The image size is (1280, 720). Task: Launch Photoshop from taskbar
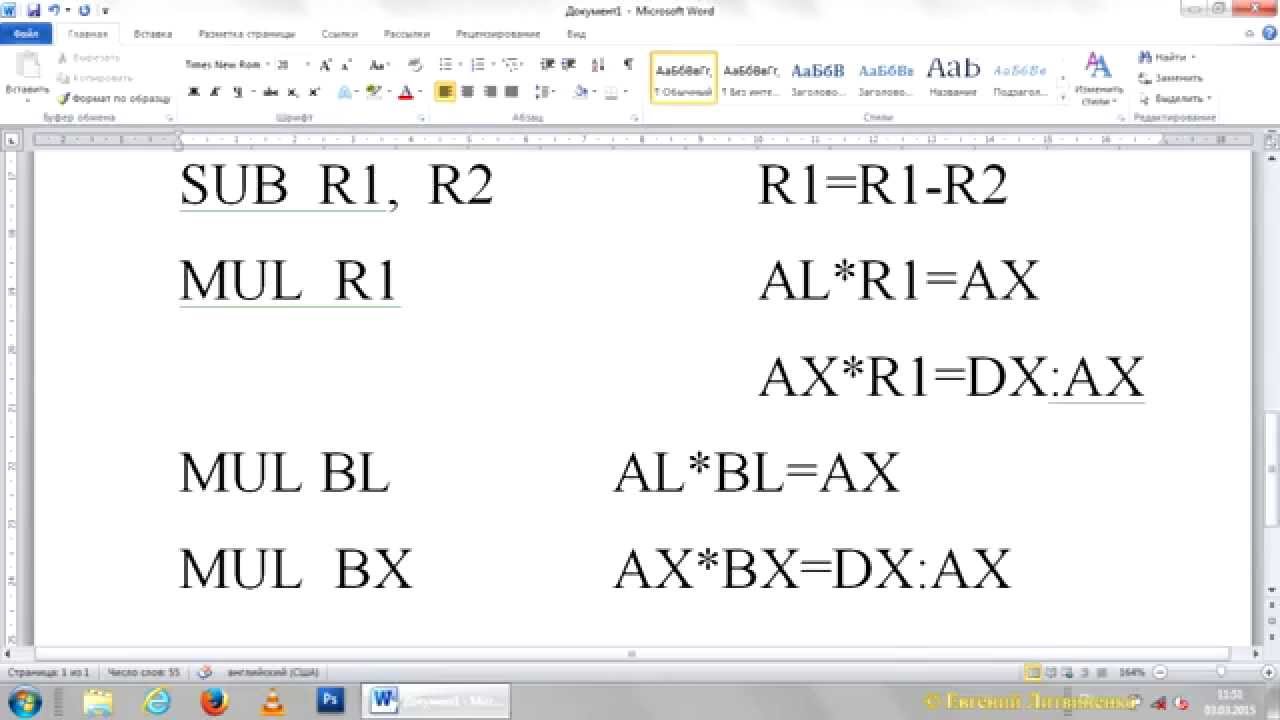331,701
